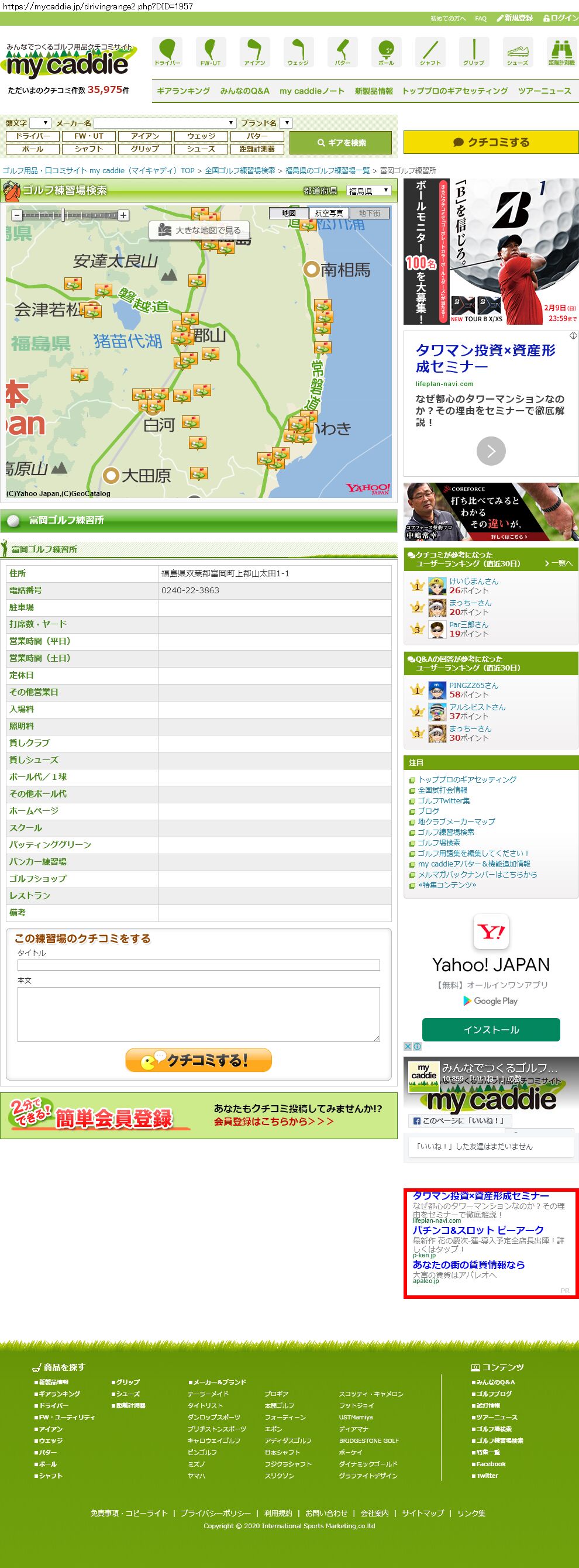Viewport: 579px width, 1568px height.
Task: Click PINGZZ65さん user avatar
Action: pyautogui.click(x=437, y=690)
